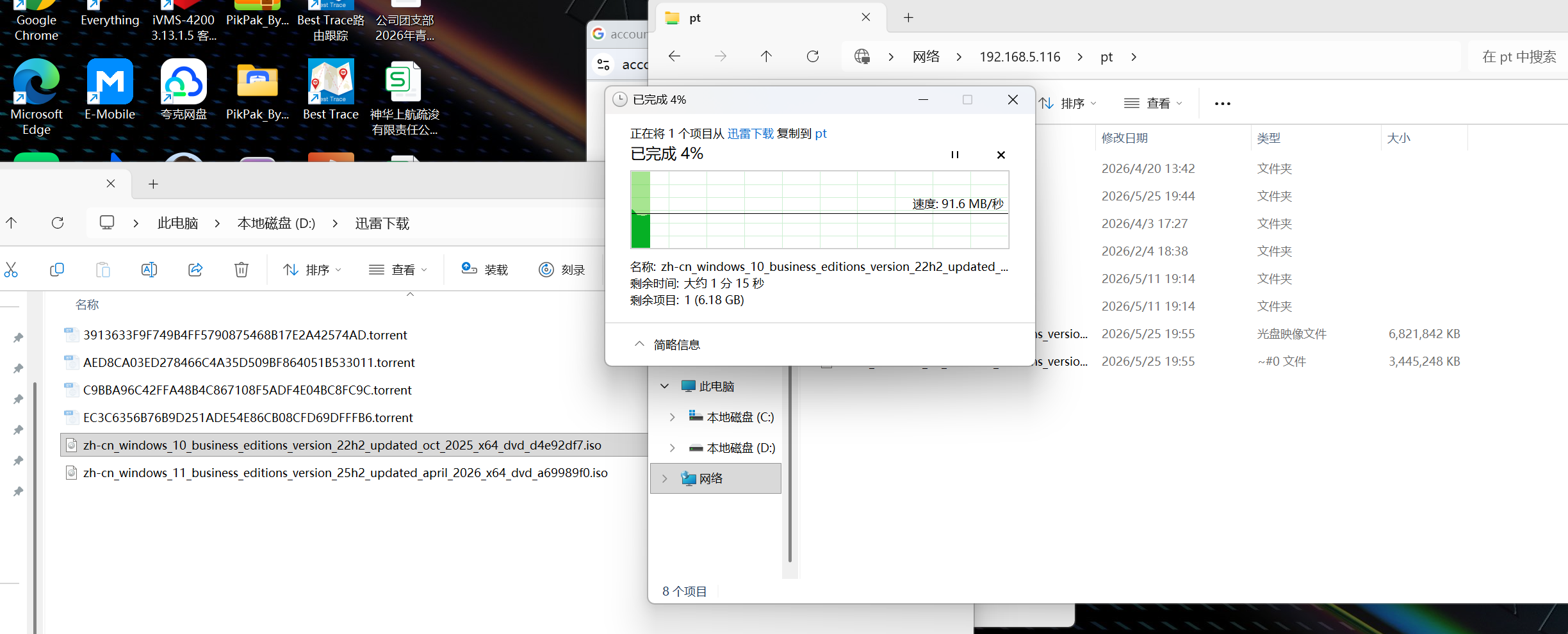
Task: Click the up arrow in pt window
Action: coord(767,56)
